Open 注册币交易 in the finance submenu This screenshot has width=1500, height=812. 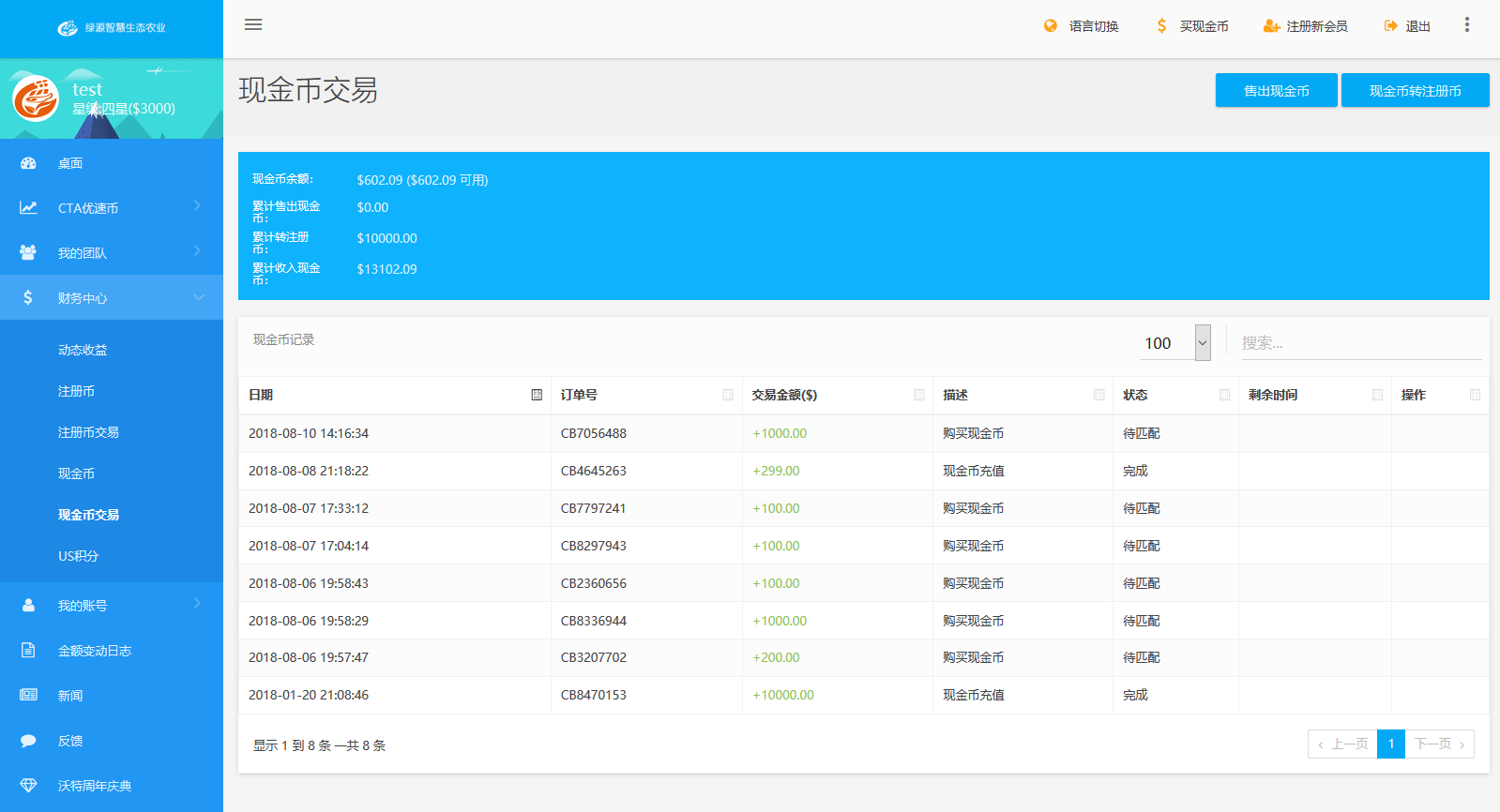click(88, 432)
